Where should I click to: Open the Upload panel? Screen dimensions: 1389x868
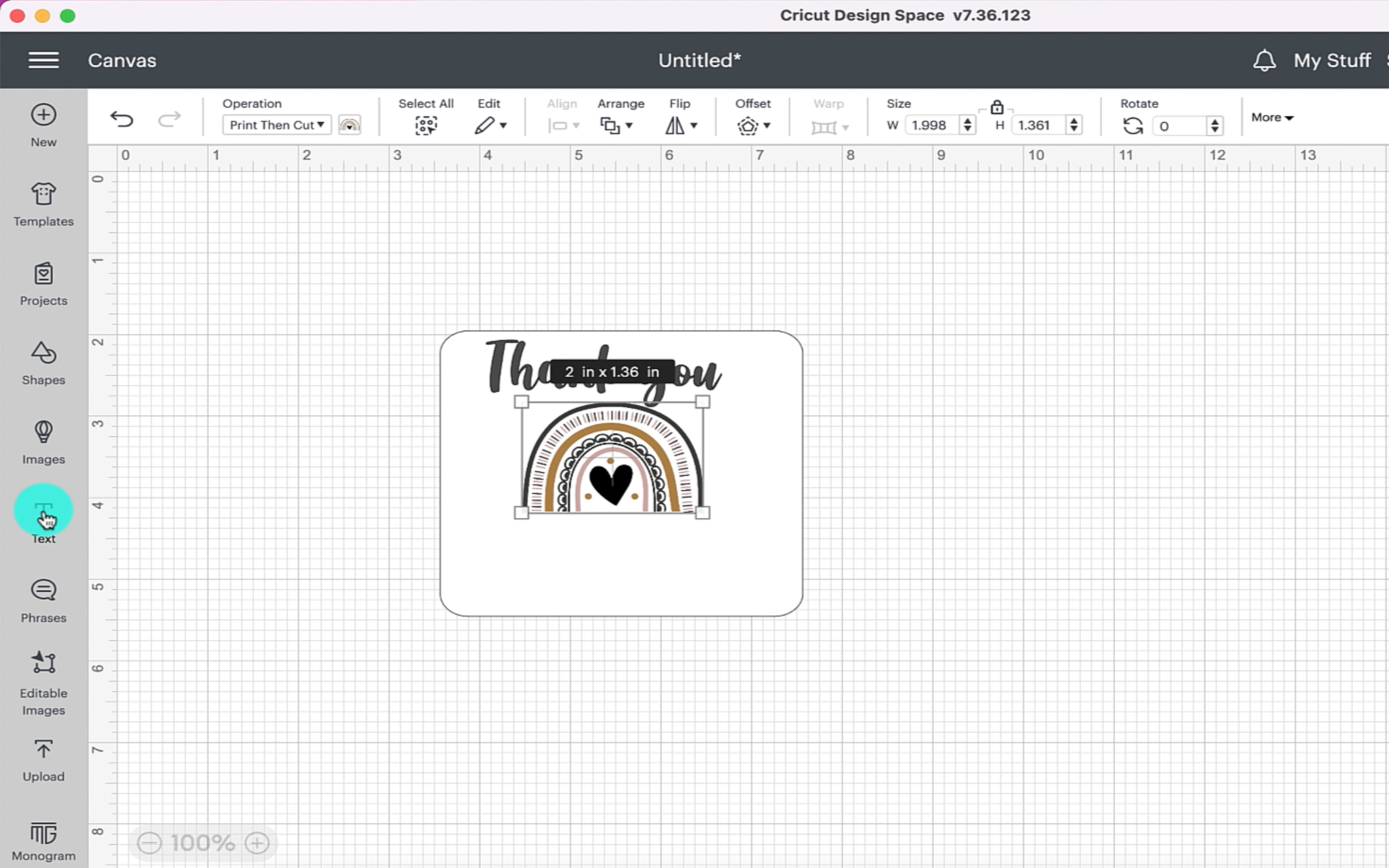(43, 760)
